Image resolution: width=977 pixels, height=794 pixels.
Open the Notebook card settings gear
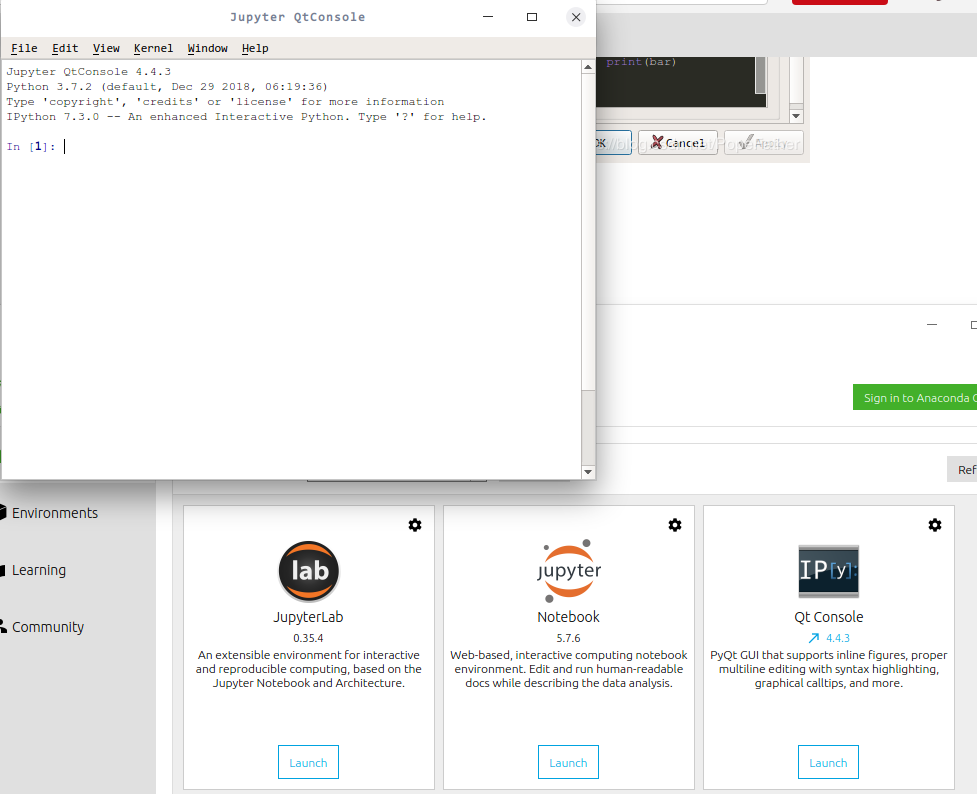pyautogui.click(x=675, y=524)
